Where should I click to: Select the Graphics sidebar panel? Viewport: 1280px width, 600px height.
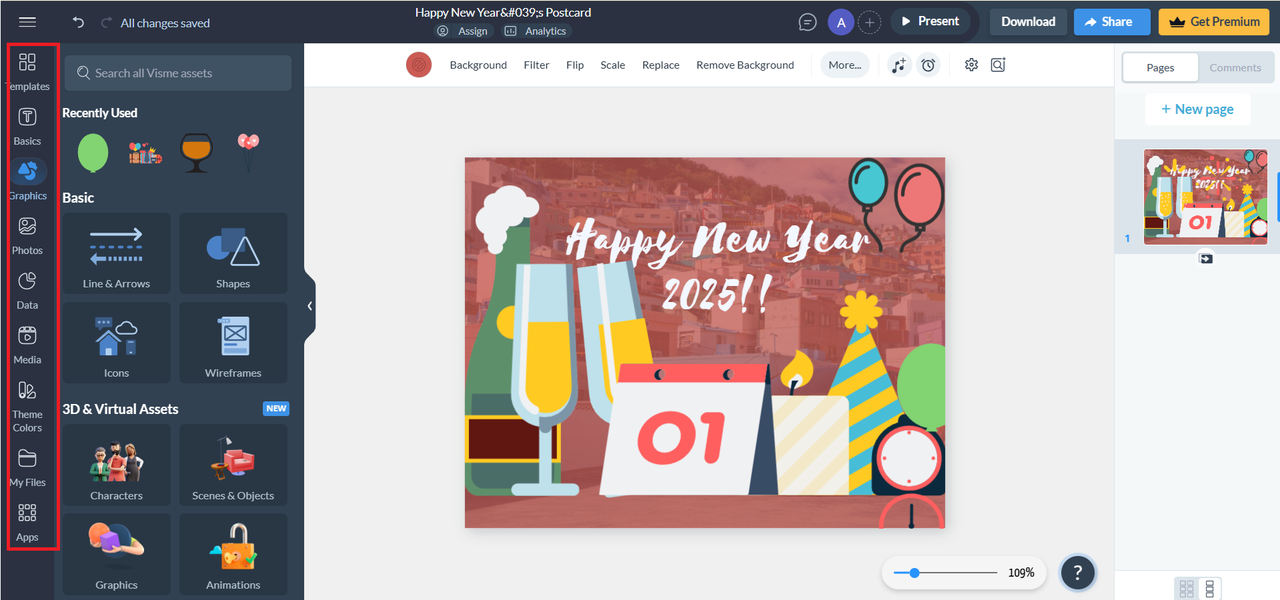tap(28, 180)
